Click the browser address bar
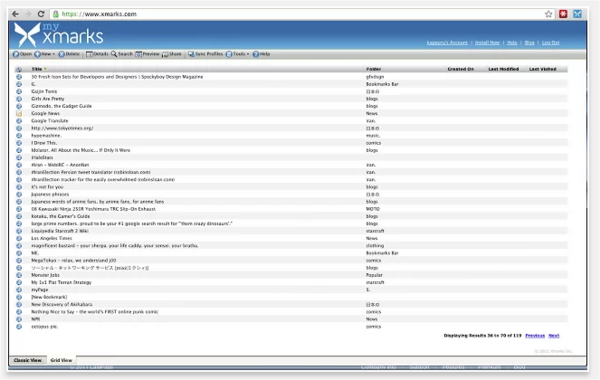Viewport: 600px width, 380px height. (297, 14)
